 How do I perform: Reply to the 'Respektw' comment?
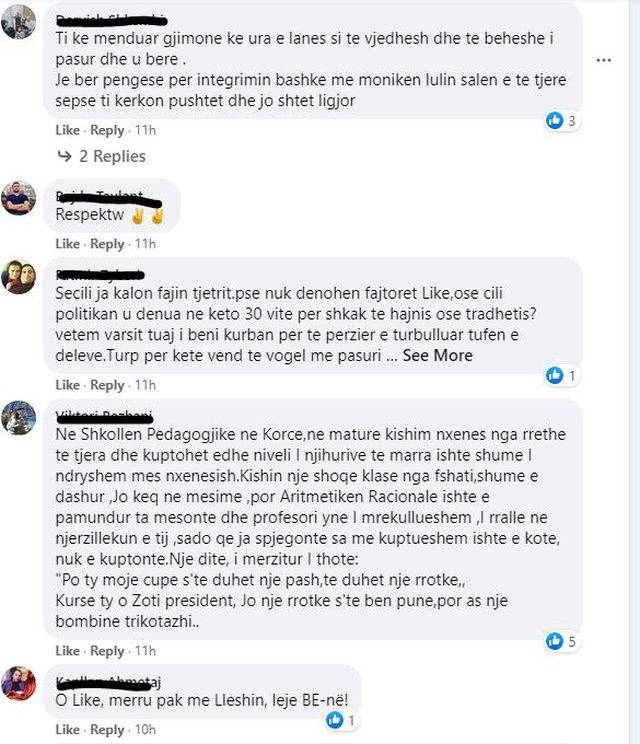pyautogui.click(x=107, y=244)
